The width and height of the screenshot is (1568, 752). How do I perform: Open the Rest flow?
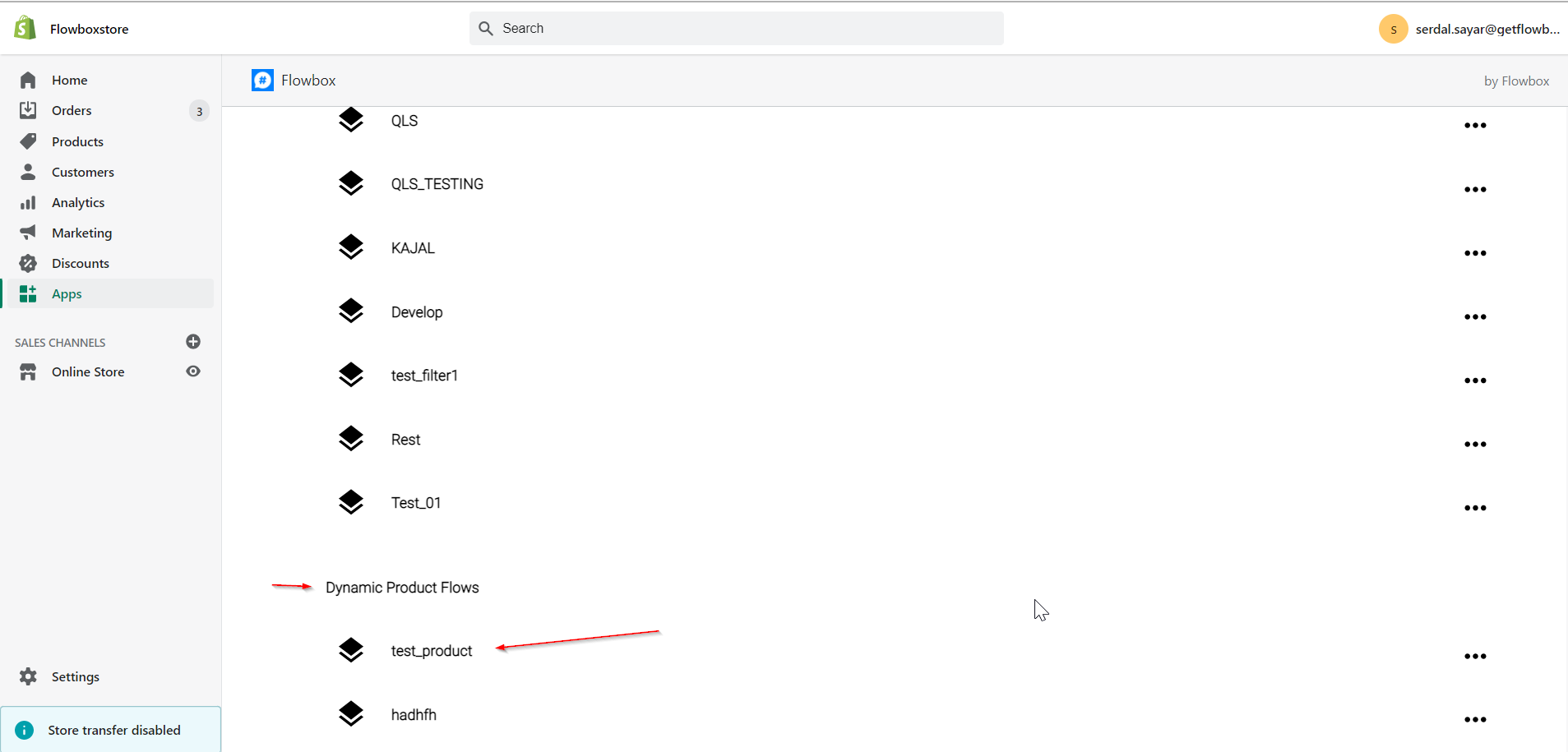click(405, 440)
